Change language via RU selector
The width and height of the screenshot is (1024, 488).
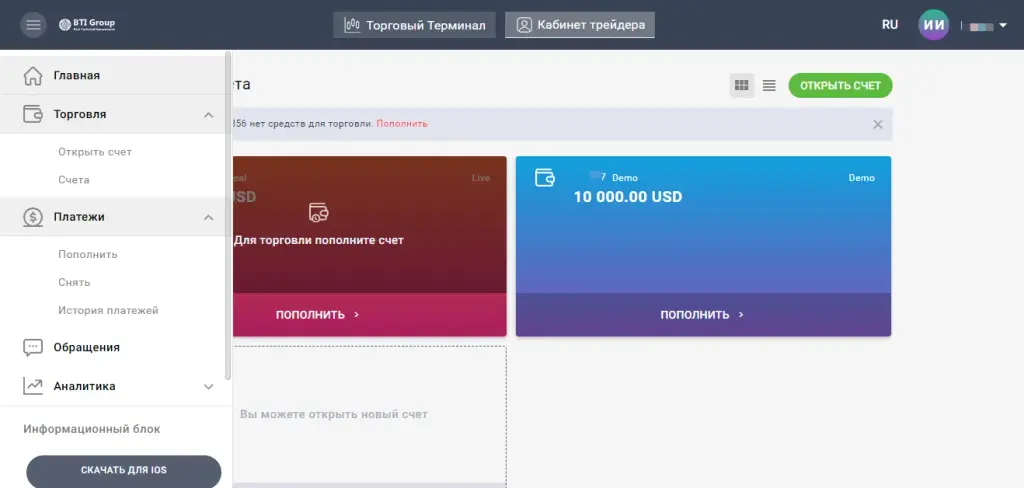click(x=890, y=25)
